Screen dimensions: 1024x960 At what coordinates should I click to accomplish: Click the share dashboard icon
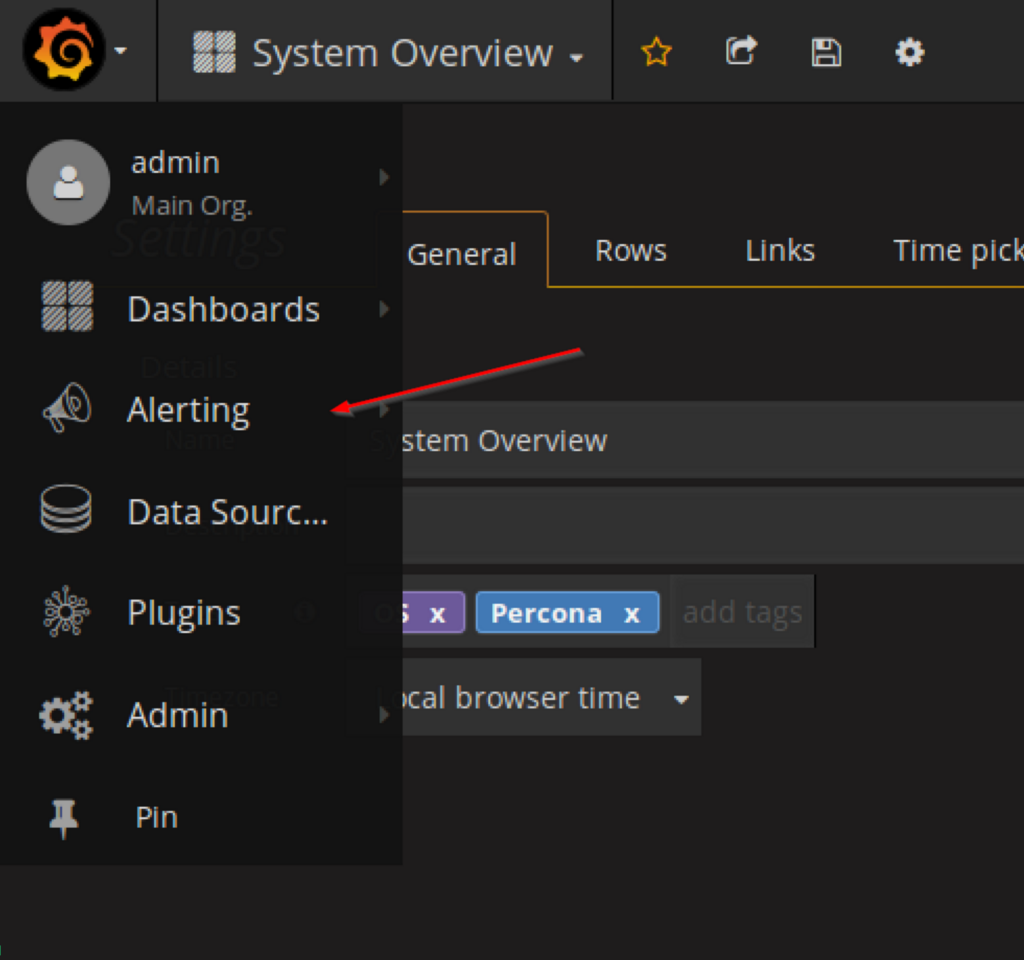tap(740, 52)
